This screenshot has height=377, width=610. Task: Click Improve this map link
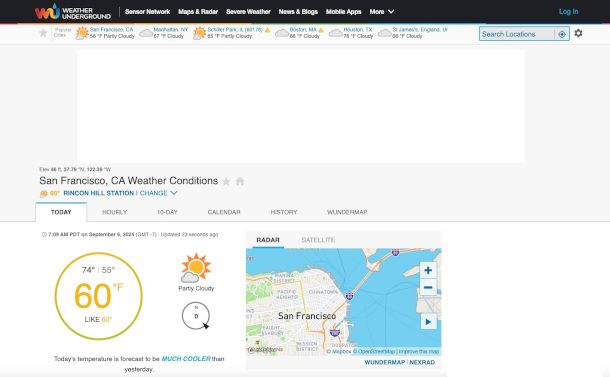tap(419, 351)
